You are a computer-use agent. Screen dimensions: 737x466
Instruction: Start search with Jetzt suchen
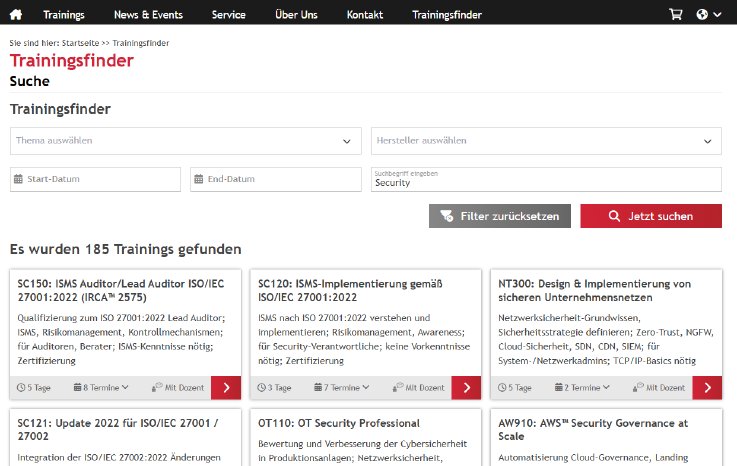[x=651, y=216]
